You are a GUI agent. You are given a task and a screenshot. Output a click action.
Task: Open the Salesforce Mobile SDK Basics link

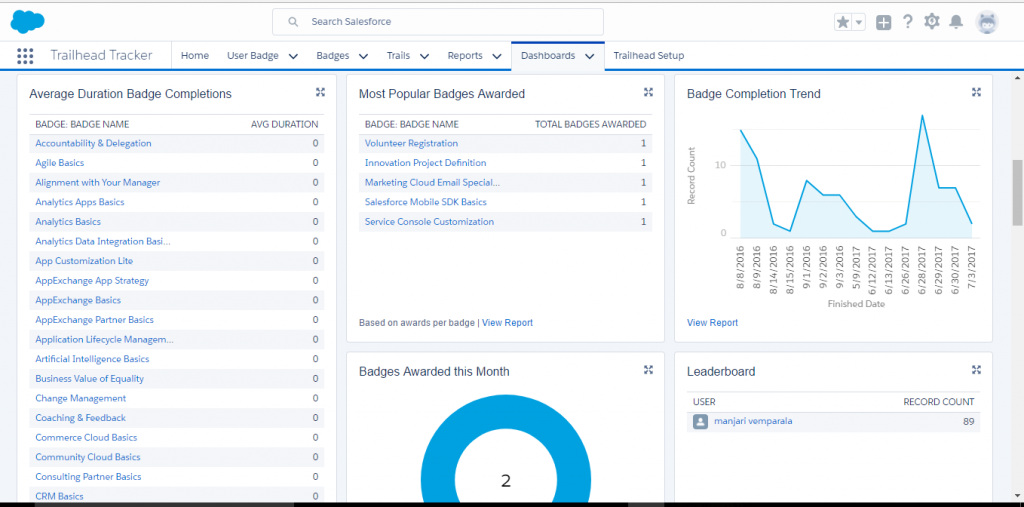click(426, 202)
